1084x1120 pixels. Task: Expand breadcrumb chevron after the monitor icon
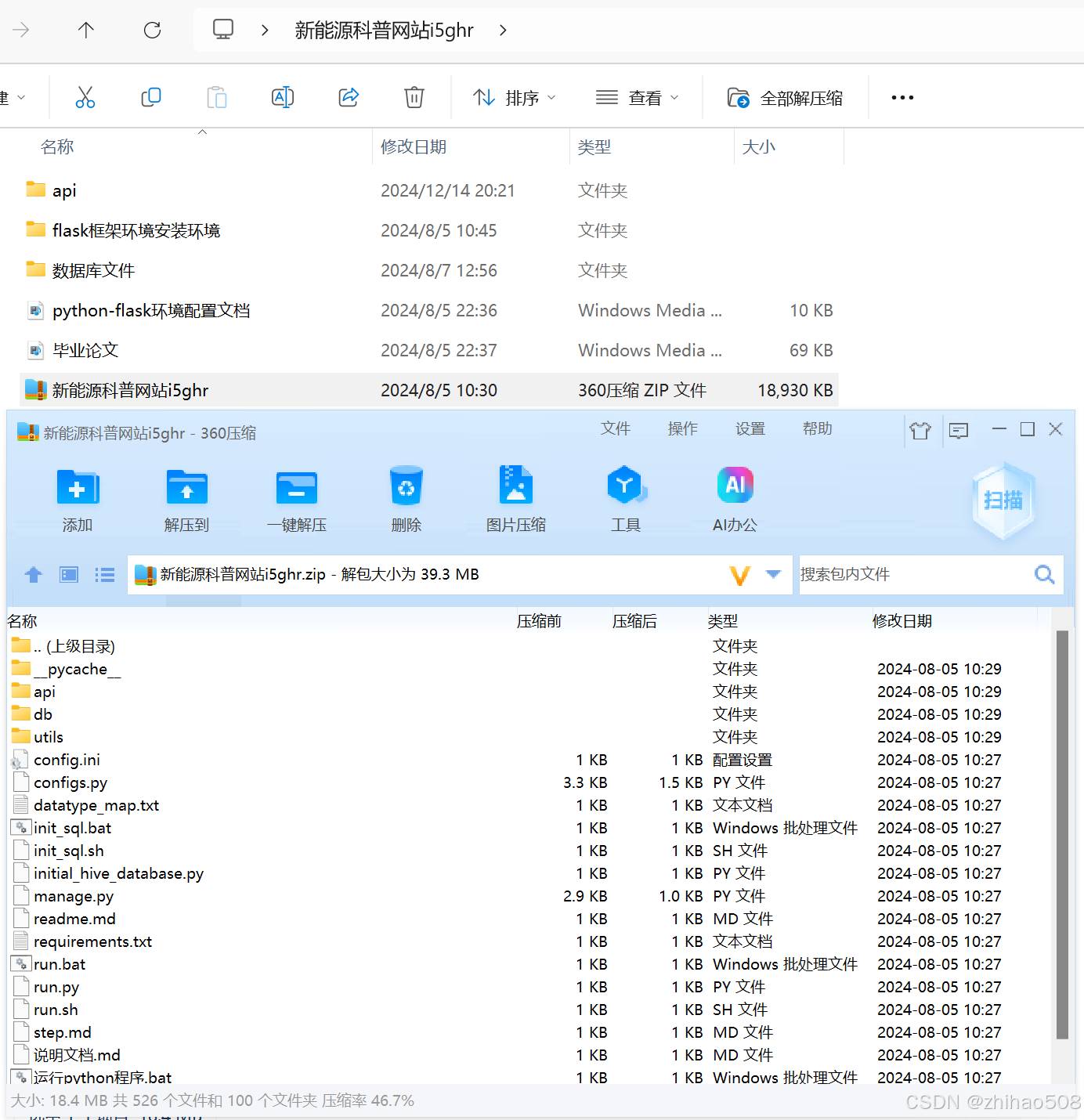pos(265,30)
